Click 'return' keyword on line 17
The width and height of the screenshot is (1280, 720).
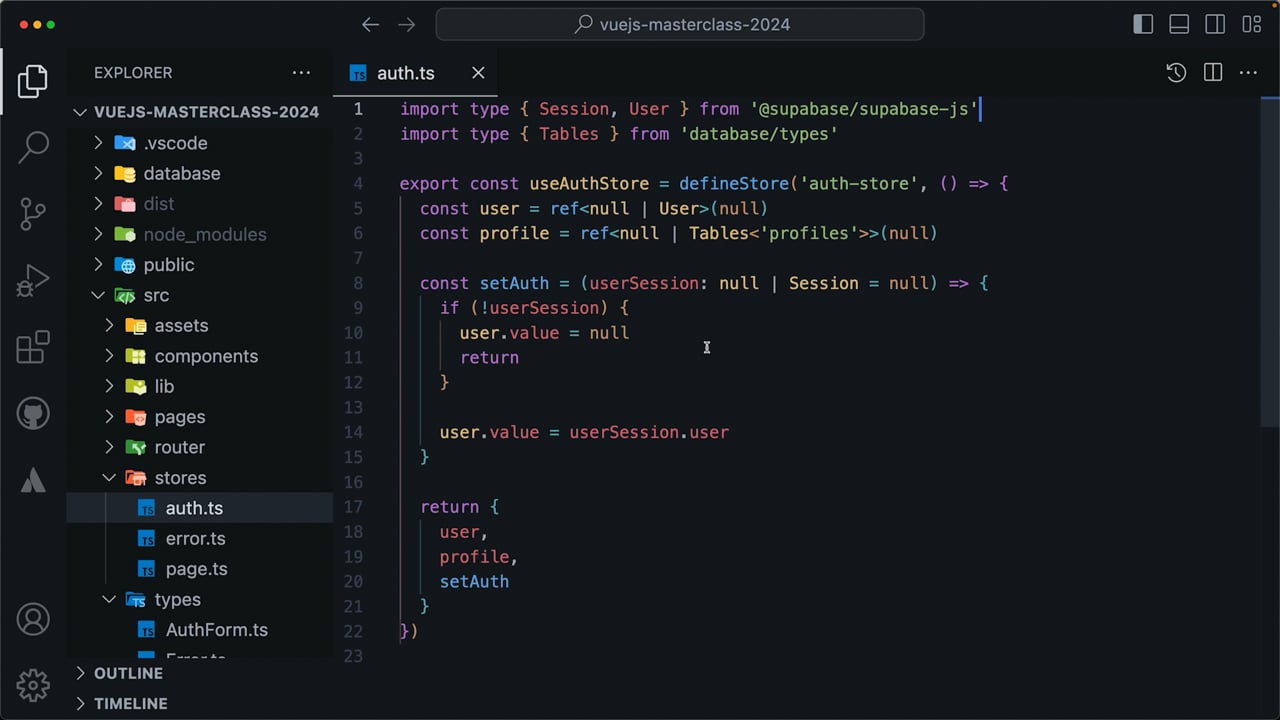tap(449, 507)
